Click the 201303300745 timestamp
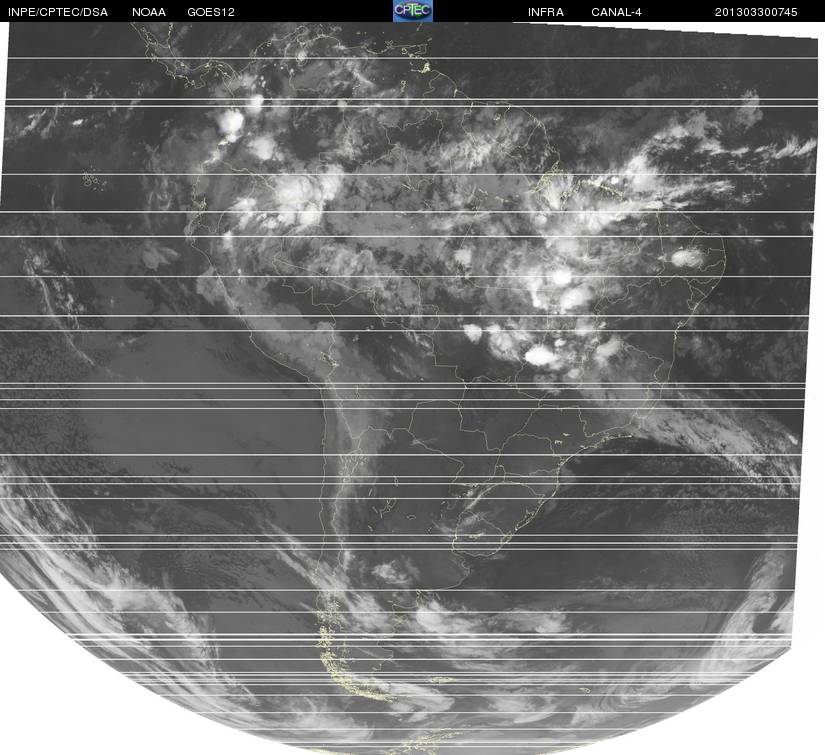The height and width of the screenshot is (755, 825). coord(756,12)
